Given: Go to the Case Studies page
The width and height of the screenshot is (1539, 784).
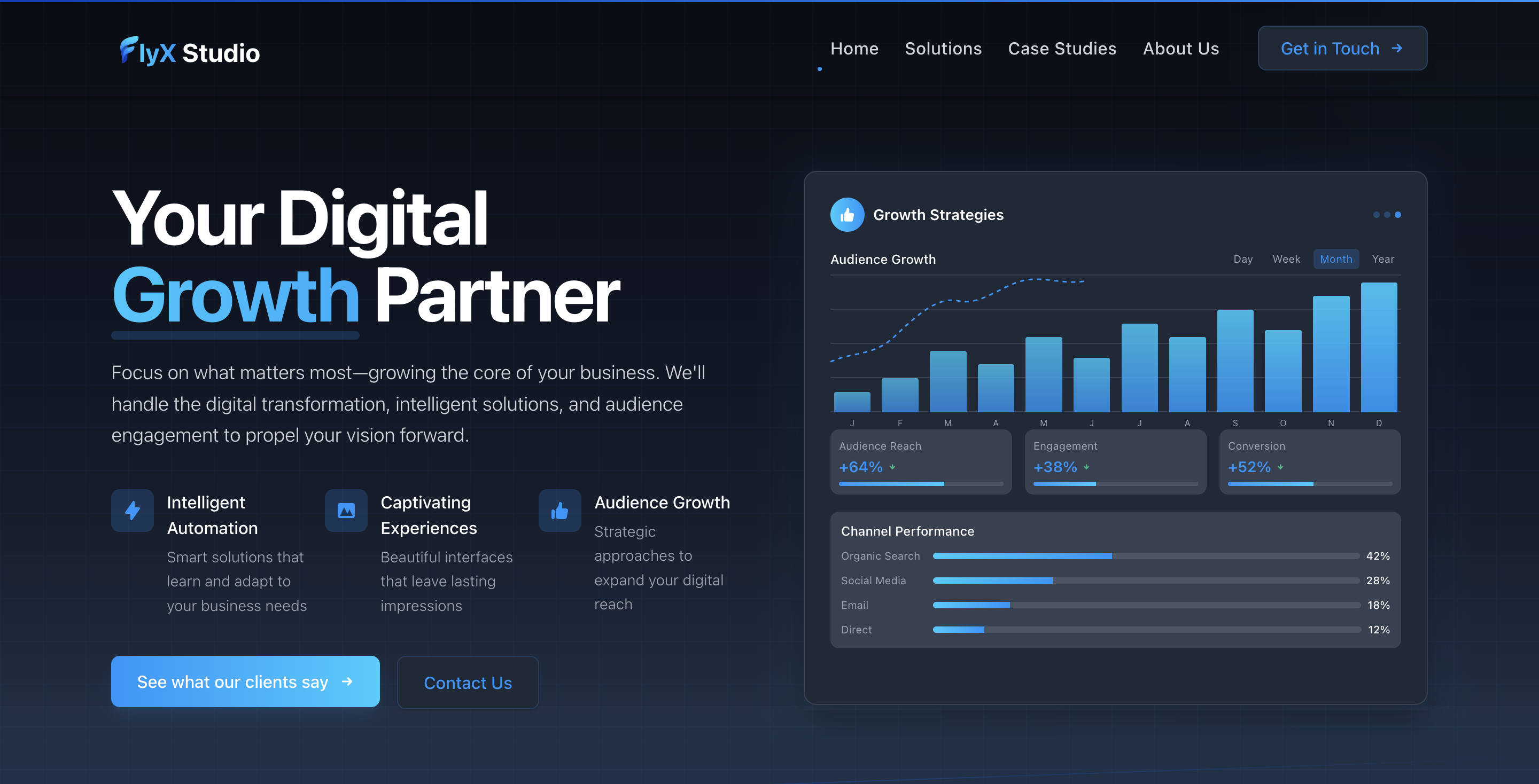Looking at the screenshot, I should tap(1062, 49).
